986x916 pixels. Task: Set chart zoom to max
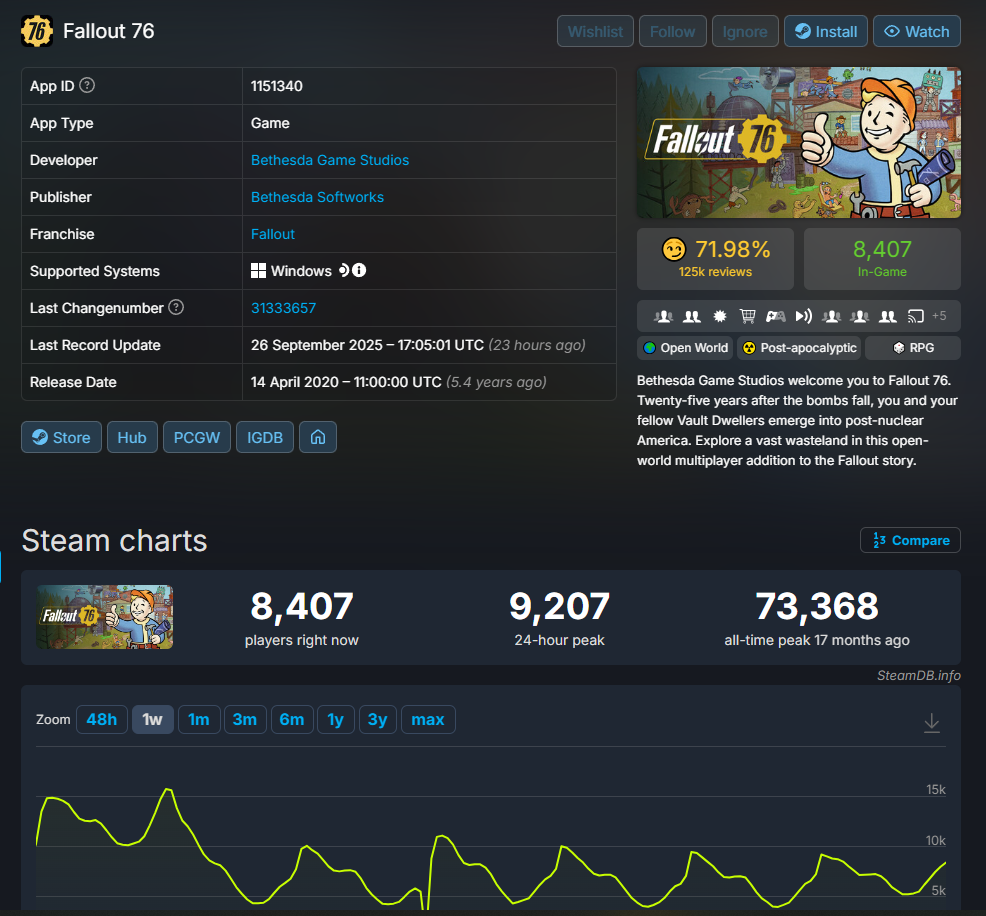[x=428, y=719]
